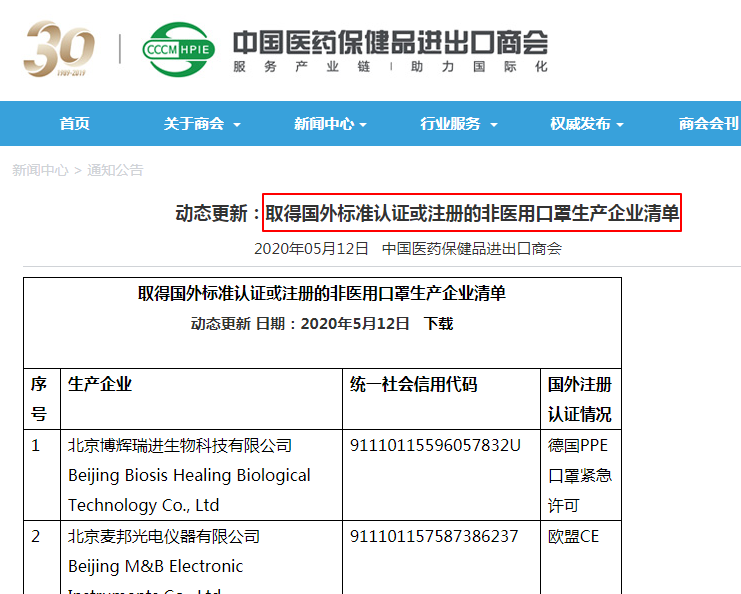741x594 pixels.
Task: Open the 商会会刊 menu item
Action: click(709, 124)
